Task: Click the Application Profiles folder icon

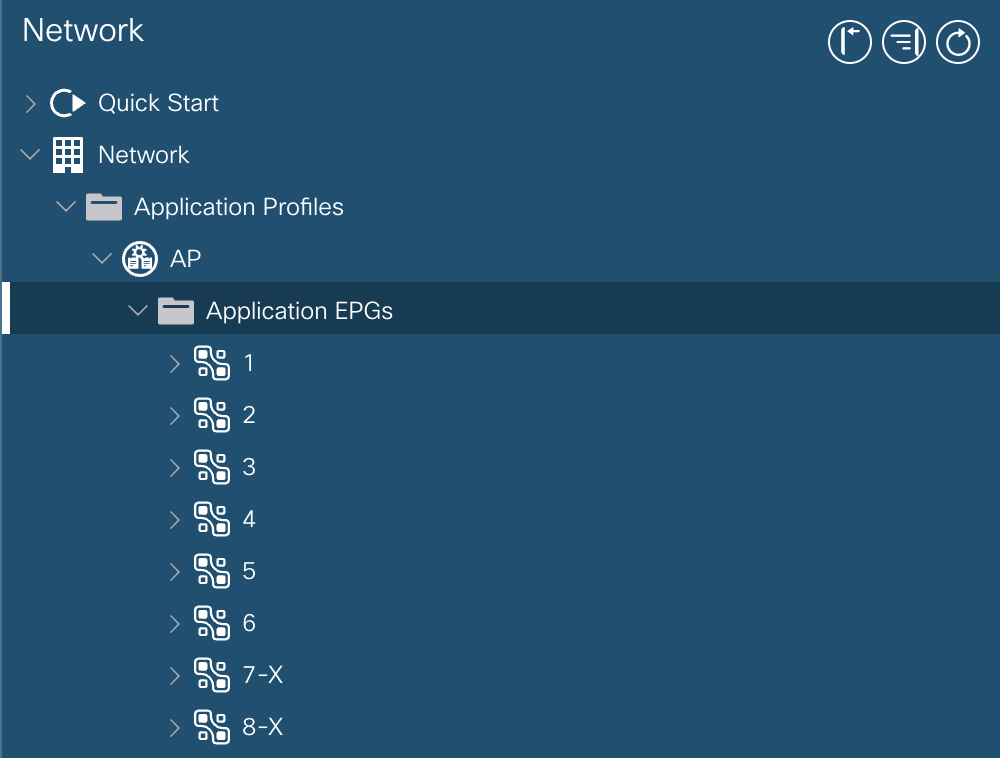Action: pos(104,206)
